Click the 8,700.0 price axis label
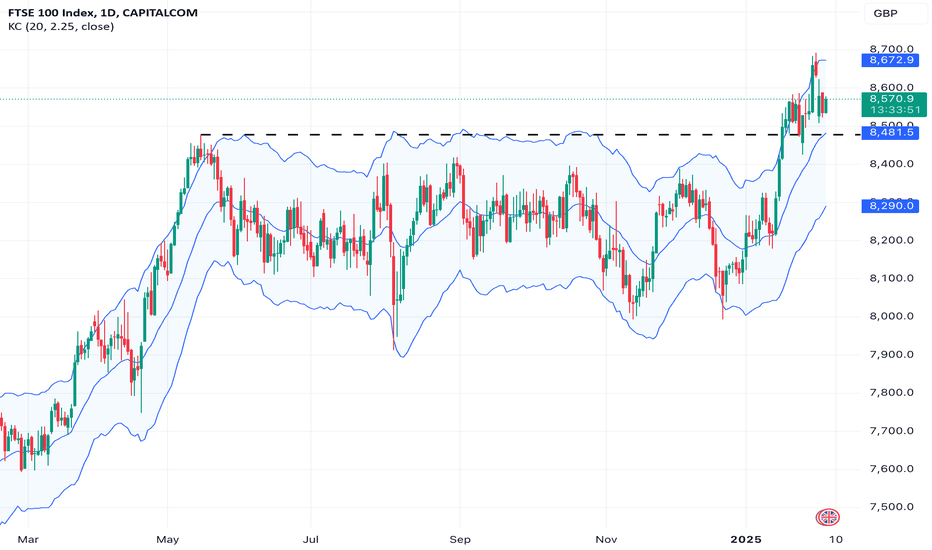The height and width of the screenshot is (550, 932). 891,49
